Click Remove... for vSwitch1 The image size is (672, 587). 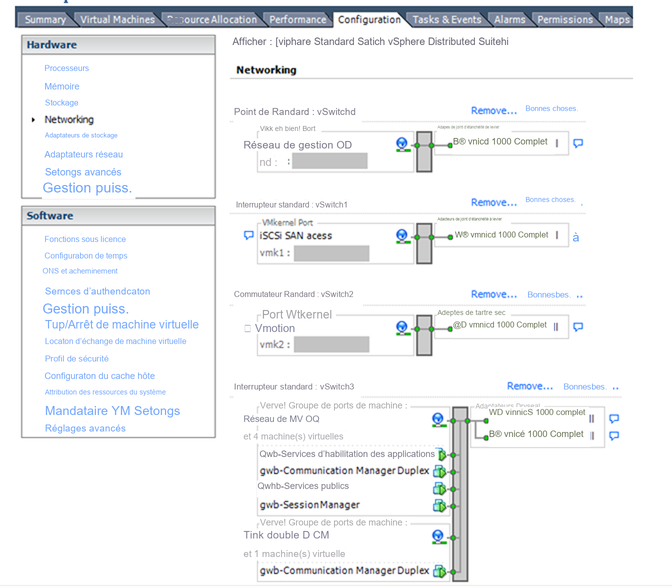coord(494,203)
